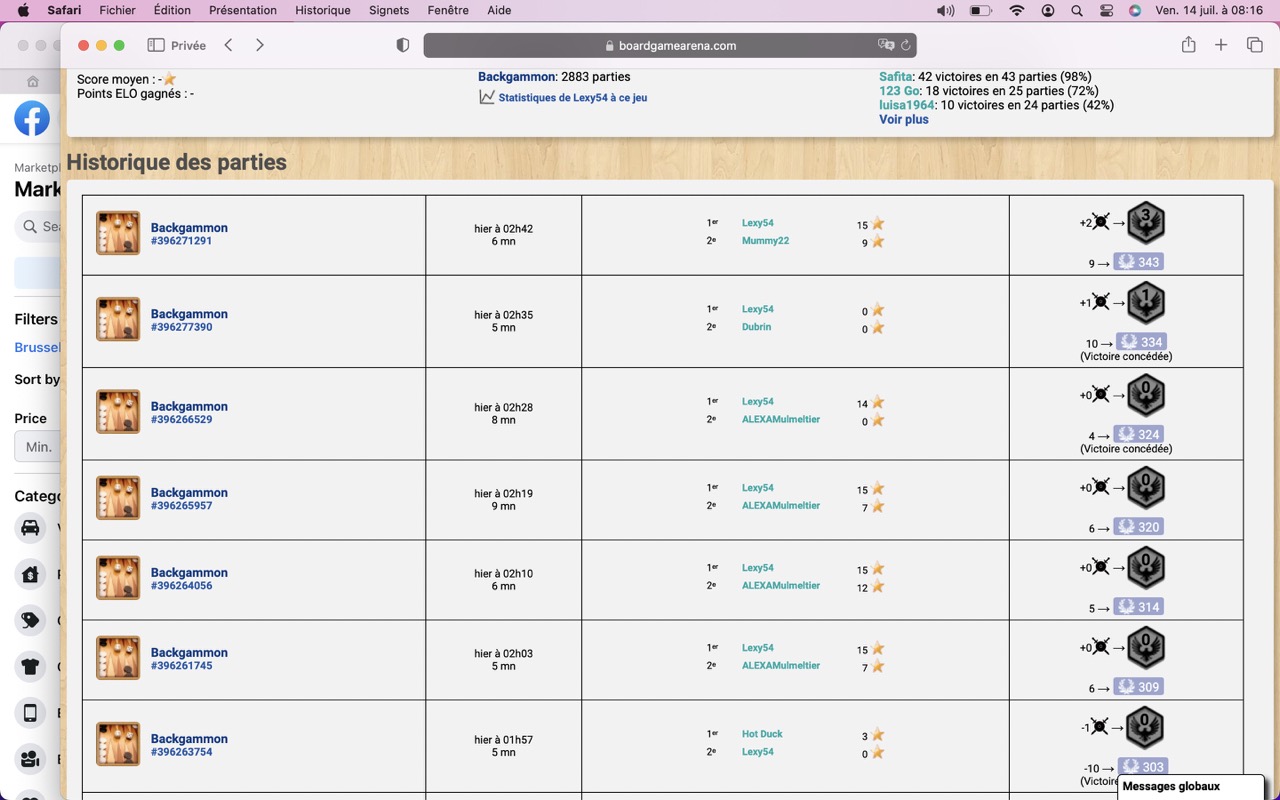This screenshot has width=1280, height=800.
Task: Go back with the Safari back arrow
Action: pyautogui.click(x=228, y=45)
